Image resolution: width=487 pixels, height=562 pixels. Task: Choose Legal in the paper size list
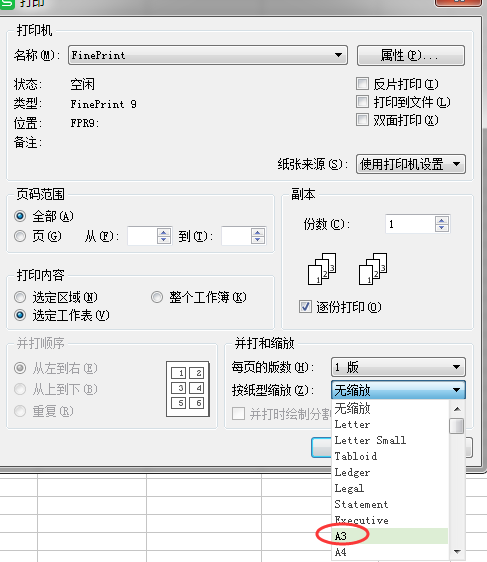[390, 488]
